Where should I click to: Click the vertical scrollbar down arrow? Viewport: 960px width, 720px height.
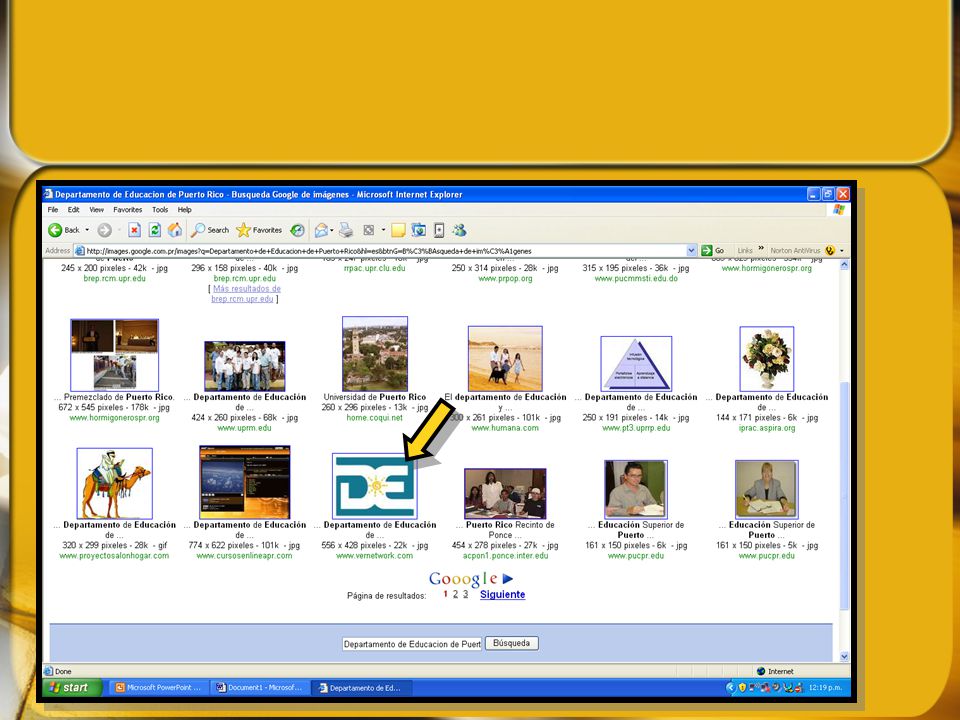tap(844, 657)
